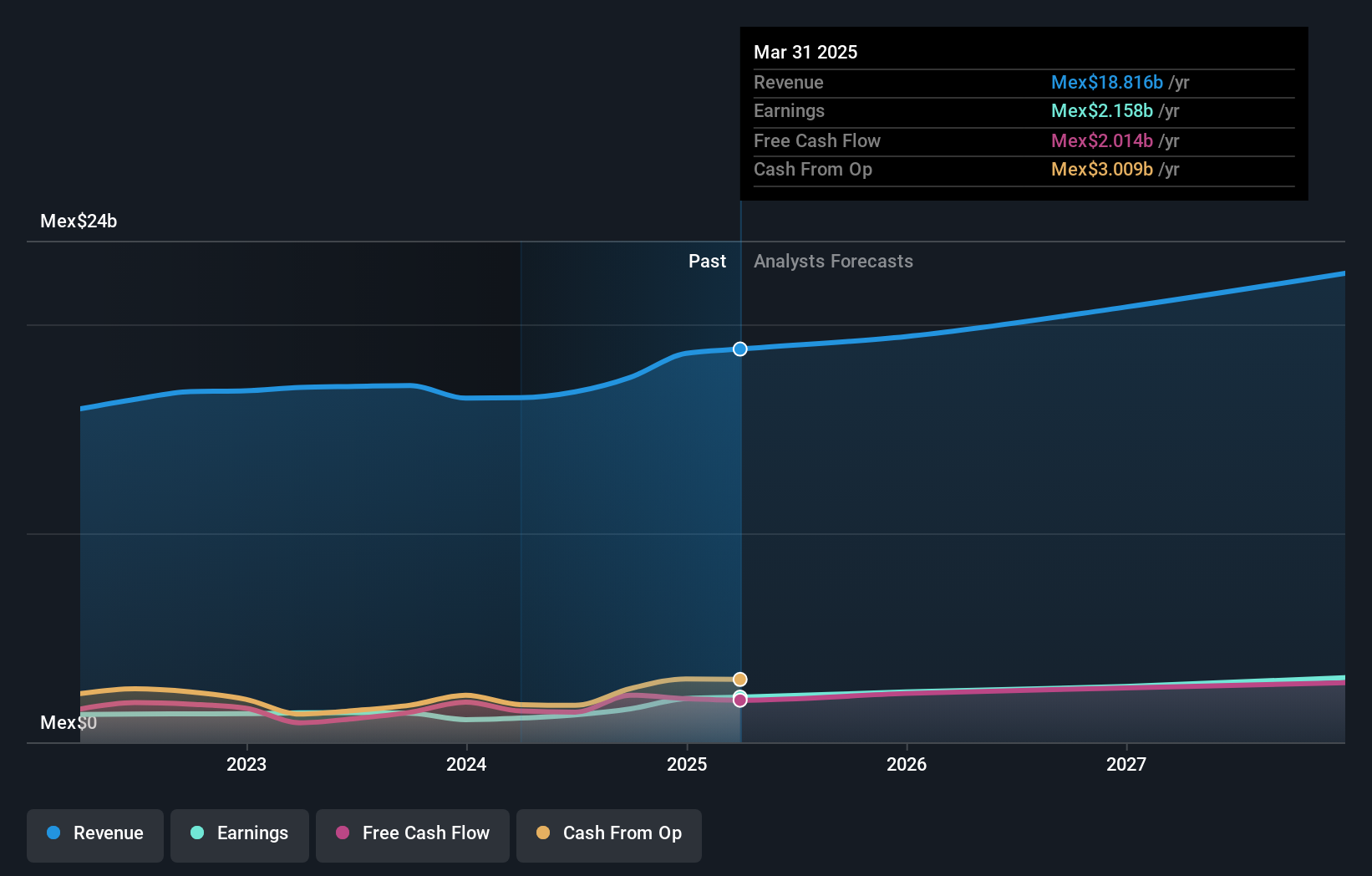Click the Mex$2.014b free cash flow value
1372x876 pixels.
[1101, 140]
